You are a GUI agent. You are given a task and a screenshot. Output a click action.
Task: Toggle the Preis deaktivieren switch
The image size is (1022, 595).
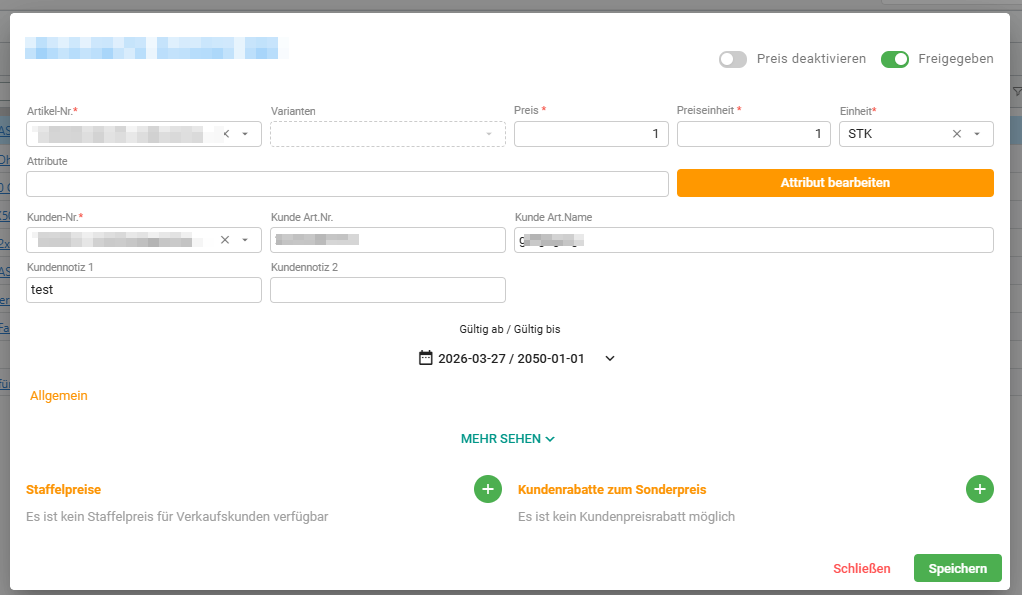tap(733, 59)
